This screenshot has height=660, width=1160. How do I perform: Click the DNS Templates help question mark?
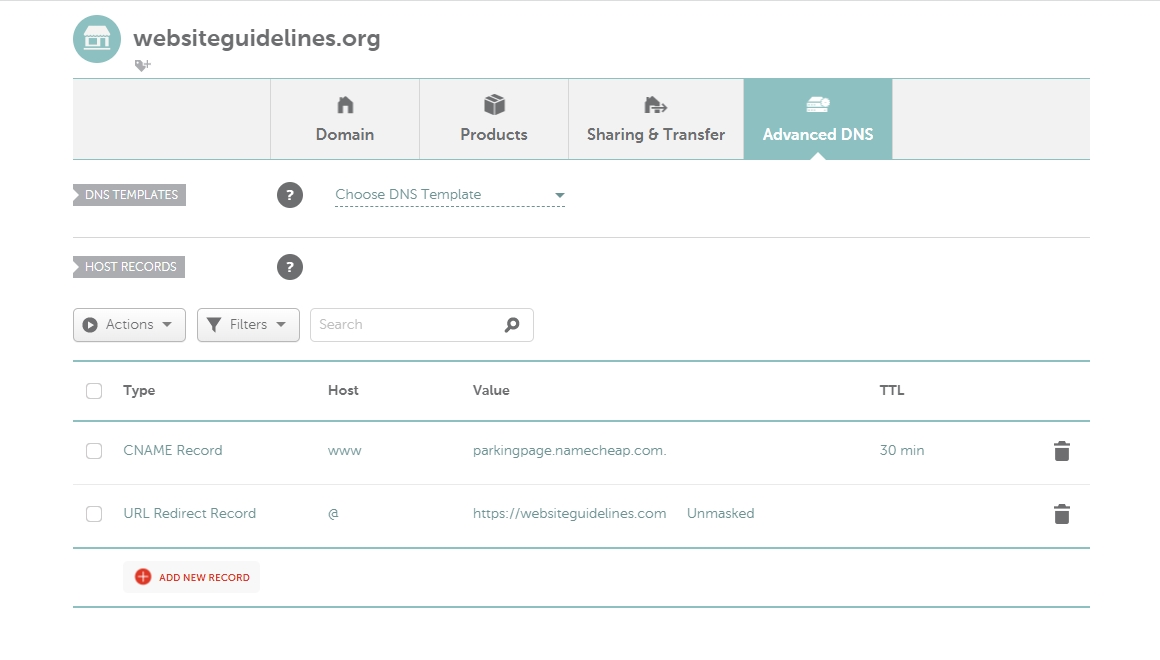point(289,195)
